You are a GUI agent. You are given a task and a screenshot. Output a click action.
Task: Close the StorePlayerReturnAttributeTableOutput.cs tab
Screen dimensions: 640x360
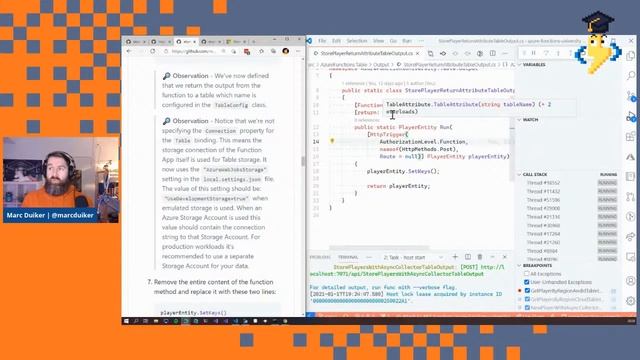(417, 53)
